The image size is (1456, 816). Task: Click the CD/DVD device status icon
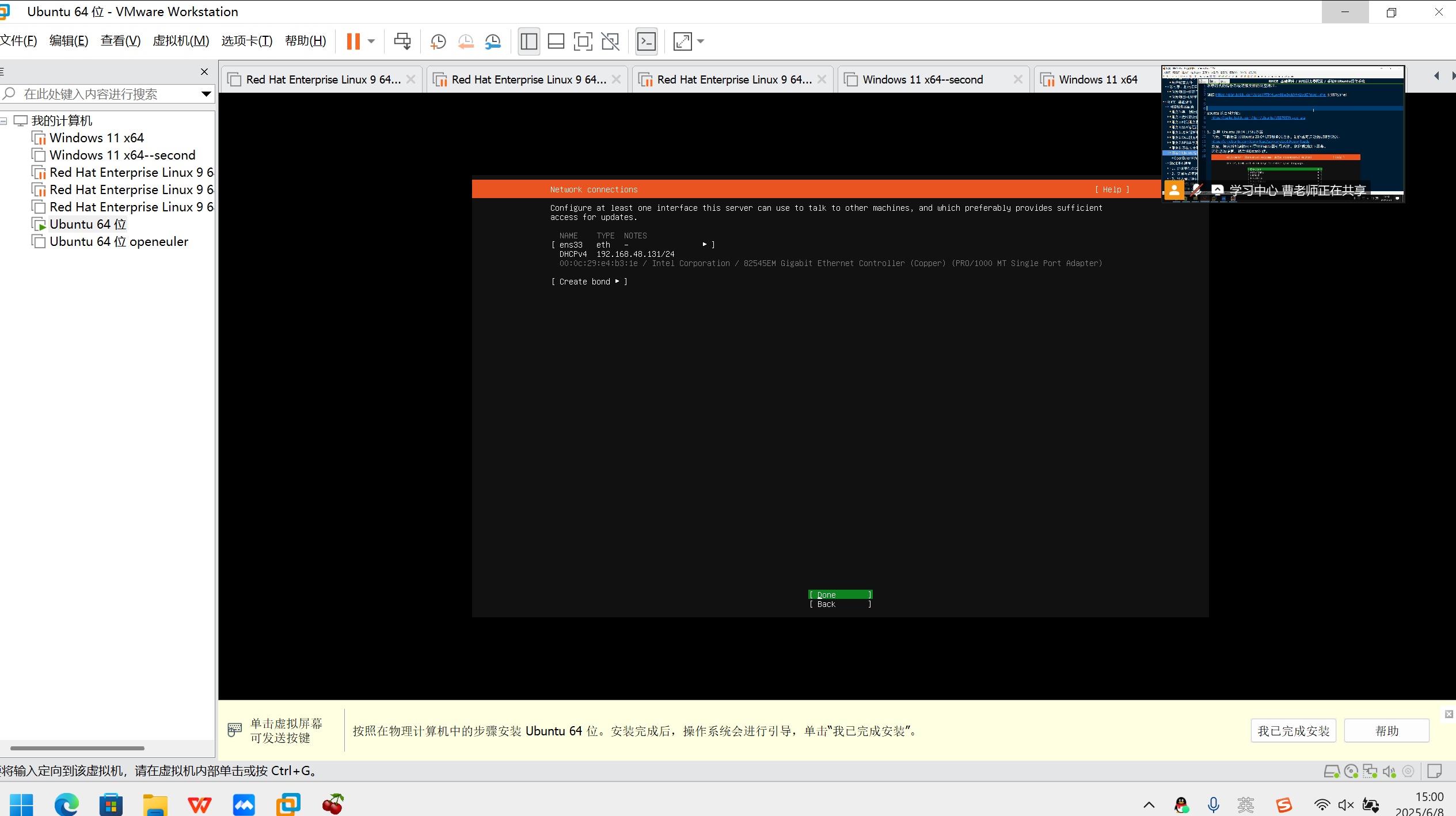(1351, 771)
